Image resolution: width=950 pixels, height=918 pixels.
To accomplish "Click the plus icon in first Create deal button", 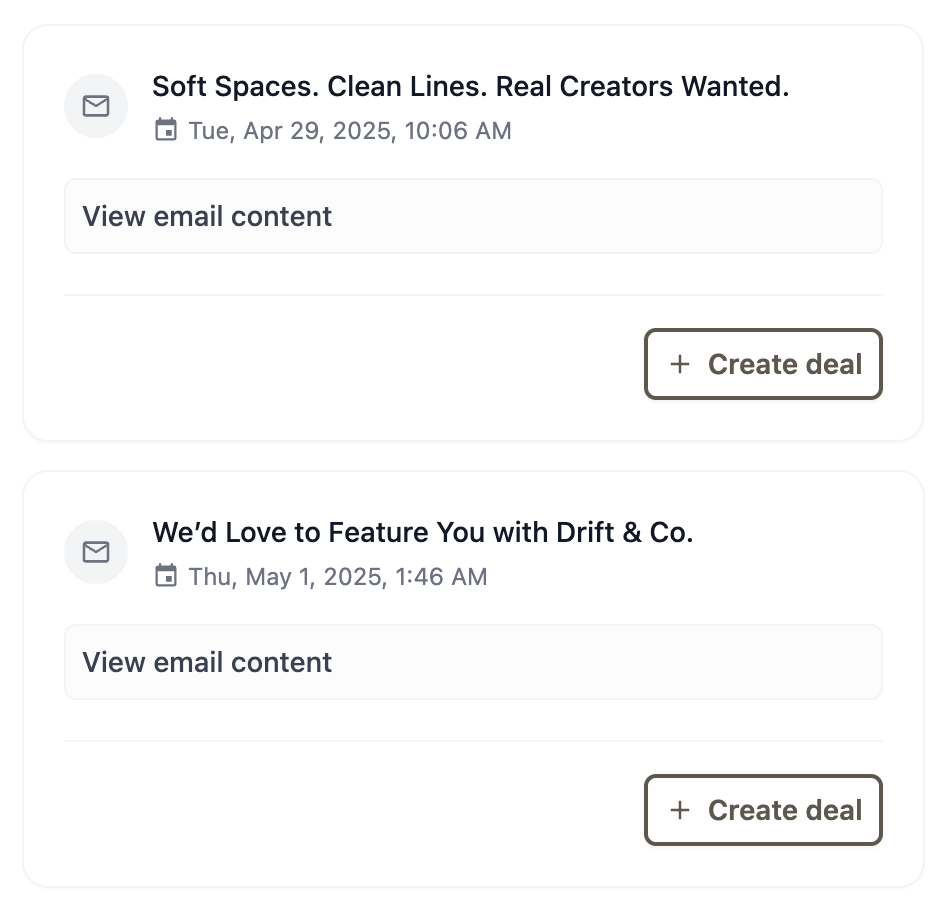I will (680, 364).
